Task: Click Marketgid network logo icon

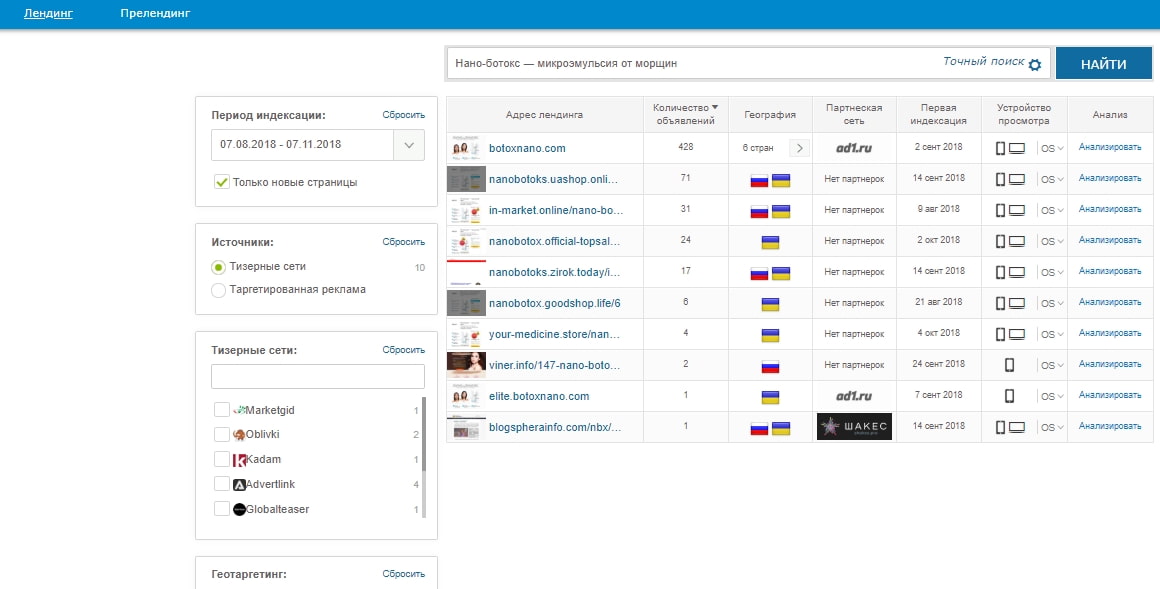Action: click(239, 410)
